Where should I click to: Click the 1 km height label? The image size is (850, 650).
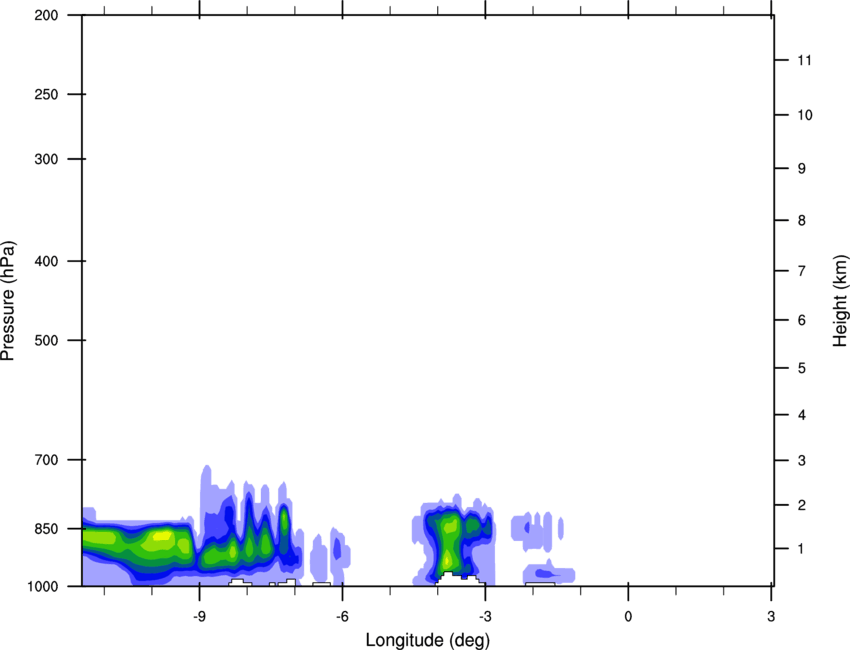801,549
